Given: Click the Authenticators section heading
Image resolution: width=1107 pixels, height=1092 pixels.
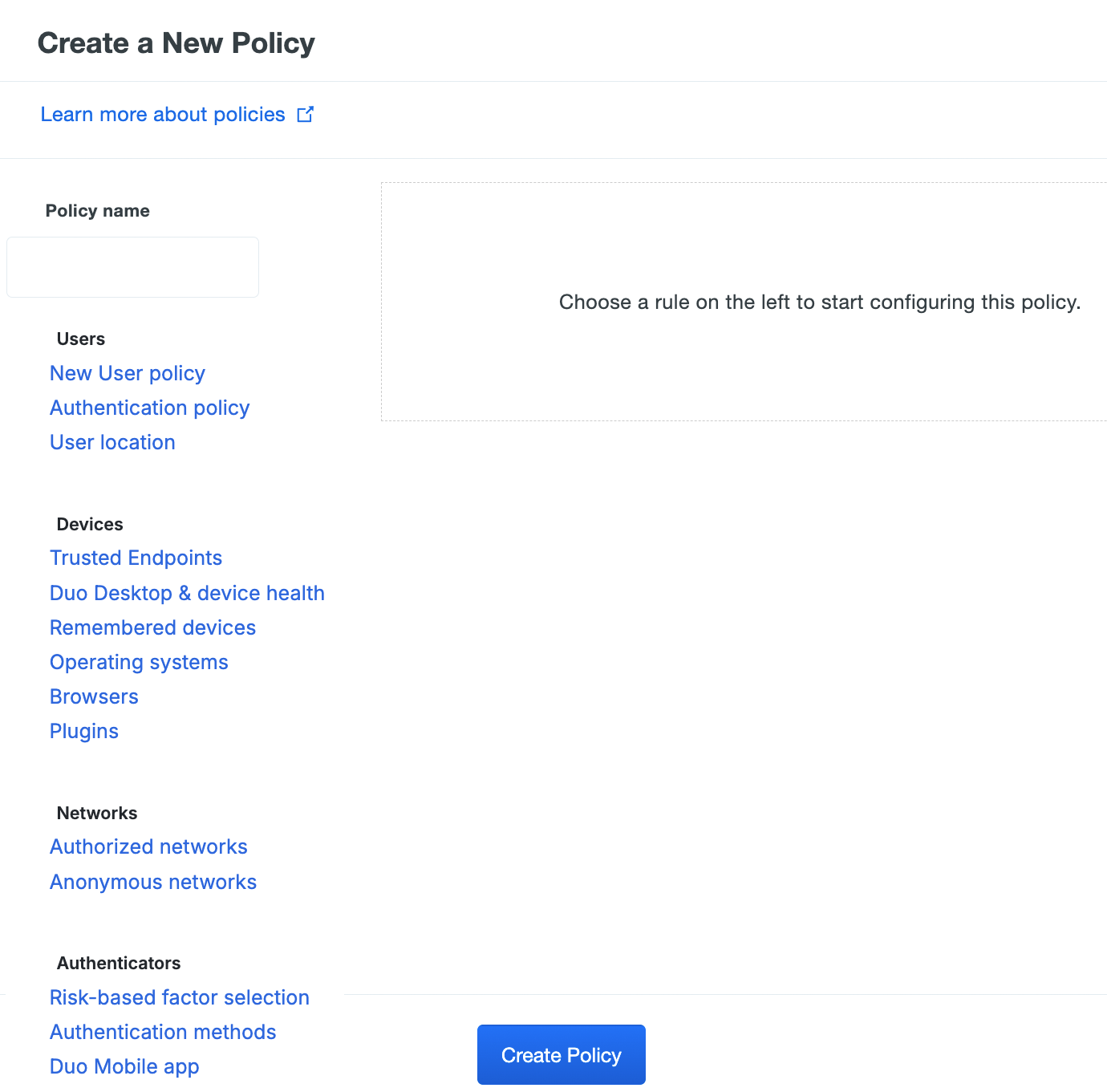Looking at the screenshot, I should [x=118, y=963].
